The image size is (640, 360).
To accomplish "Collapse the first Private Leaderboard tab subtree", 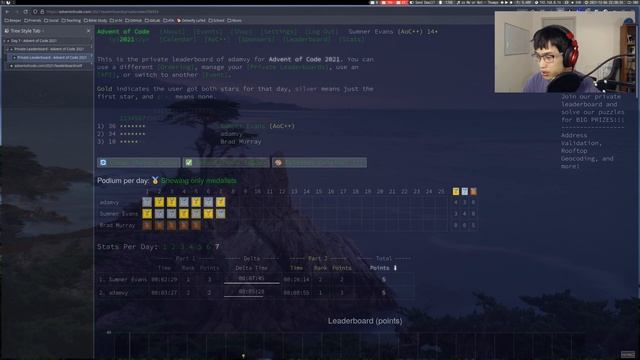I will [x=7, y=49].
